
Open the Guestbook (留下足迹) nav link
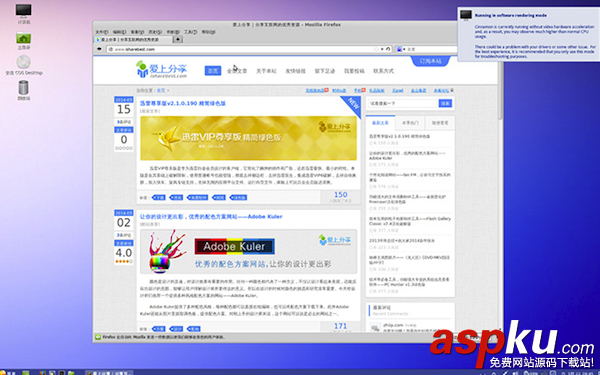(325, 71)
